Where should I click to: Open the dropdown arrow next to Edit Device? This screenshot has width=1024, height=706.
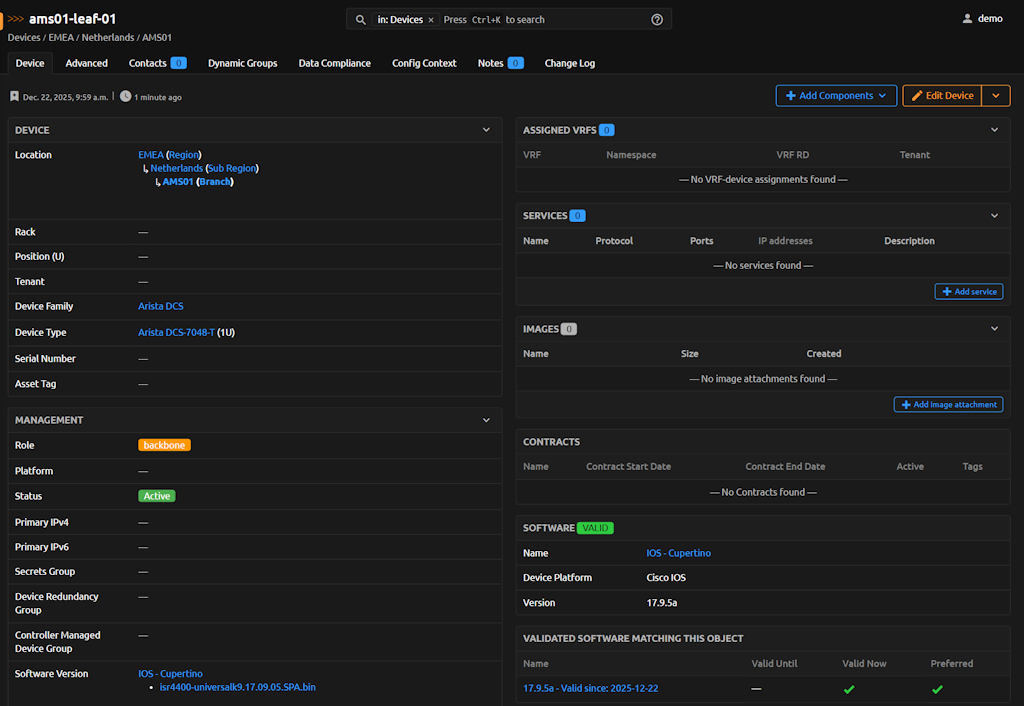[x=995, y=96]
